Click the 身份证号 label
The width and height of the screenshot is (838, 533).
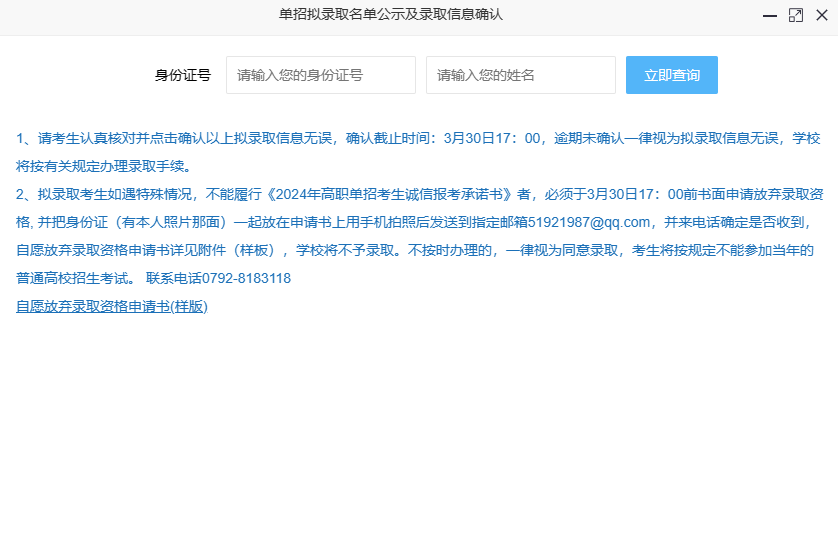pos(183,75)
